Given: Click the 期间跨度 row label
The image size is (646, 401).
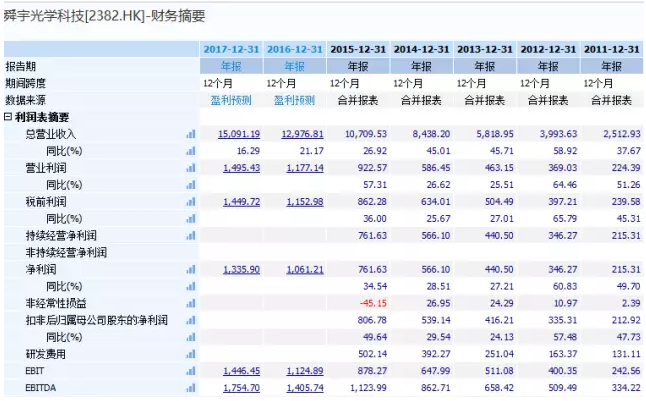Looking at the screenshot, I should [x=25, y=83].
